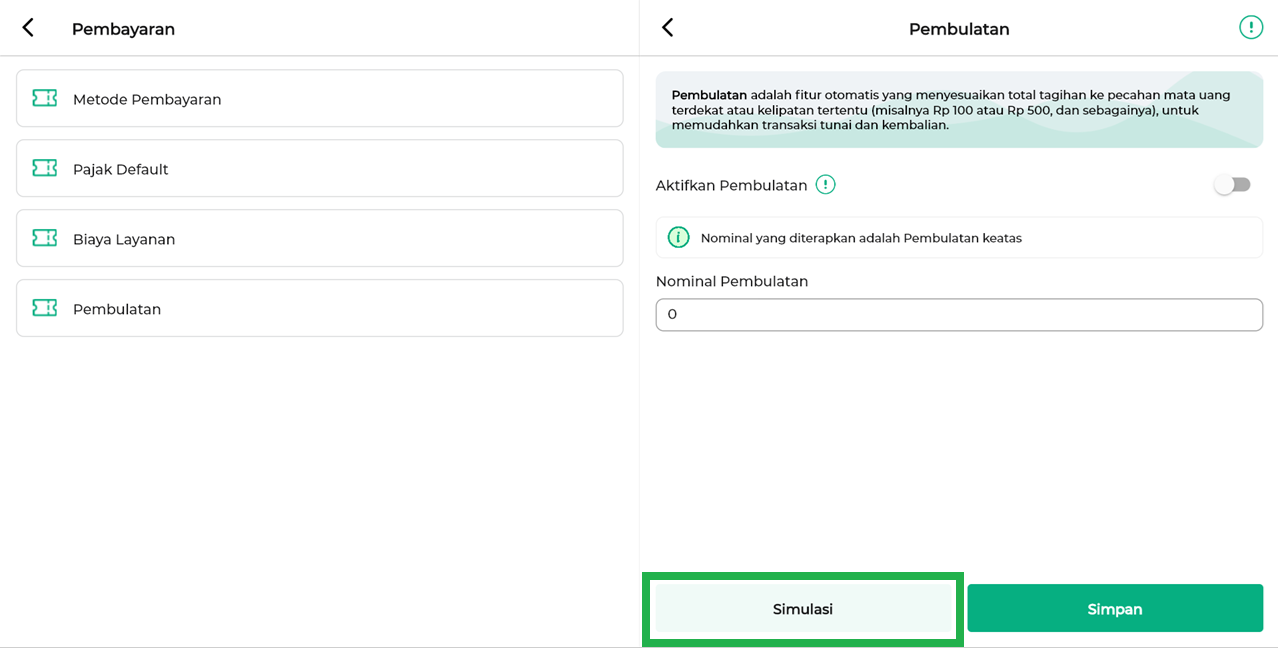
Task: Select the Biaya Layanan menu entry
Action: pyautogui.click(x=320, y=238)
